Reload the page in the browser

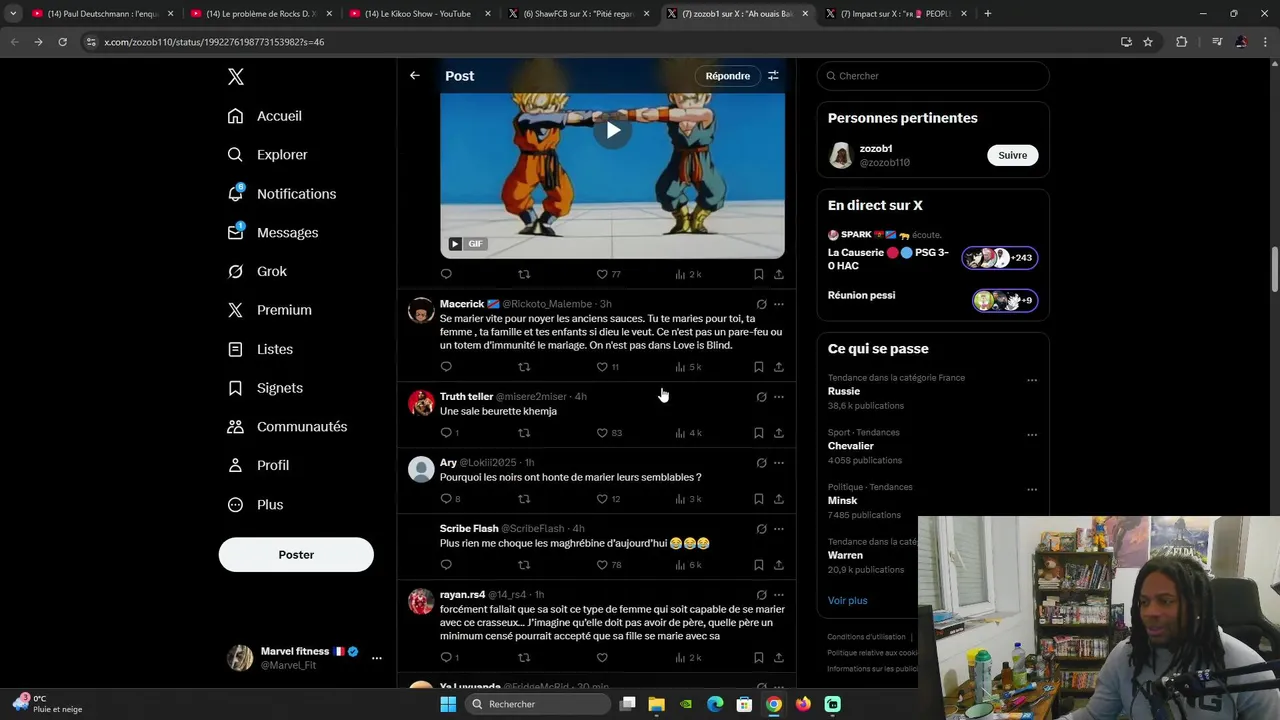[62, 42]
